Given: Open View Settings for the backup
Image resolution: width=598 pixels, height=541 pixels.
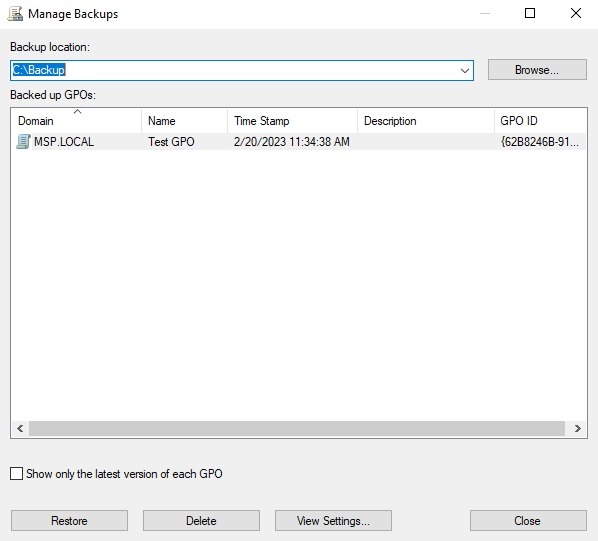Looking at the screenshot, I should tap(333, 520).
